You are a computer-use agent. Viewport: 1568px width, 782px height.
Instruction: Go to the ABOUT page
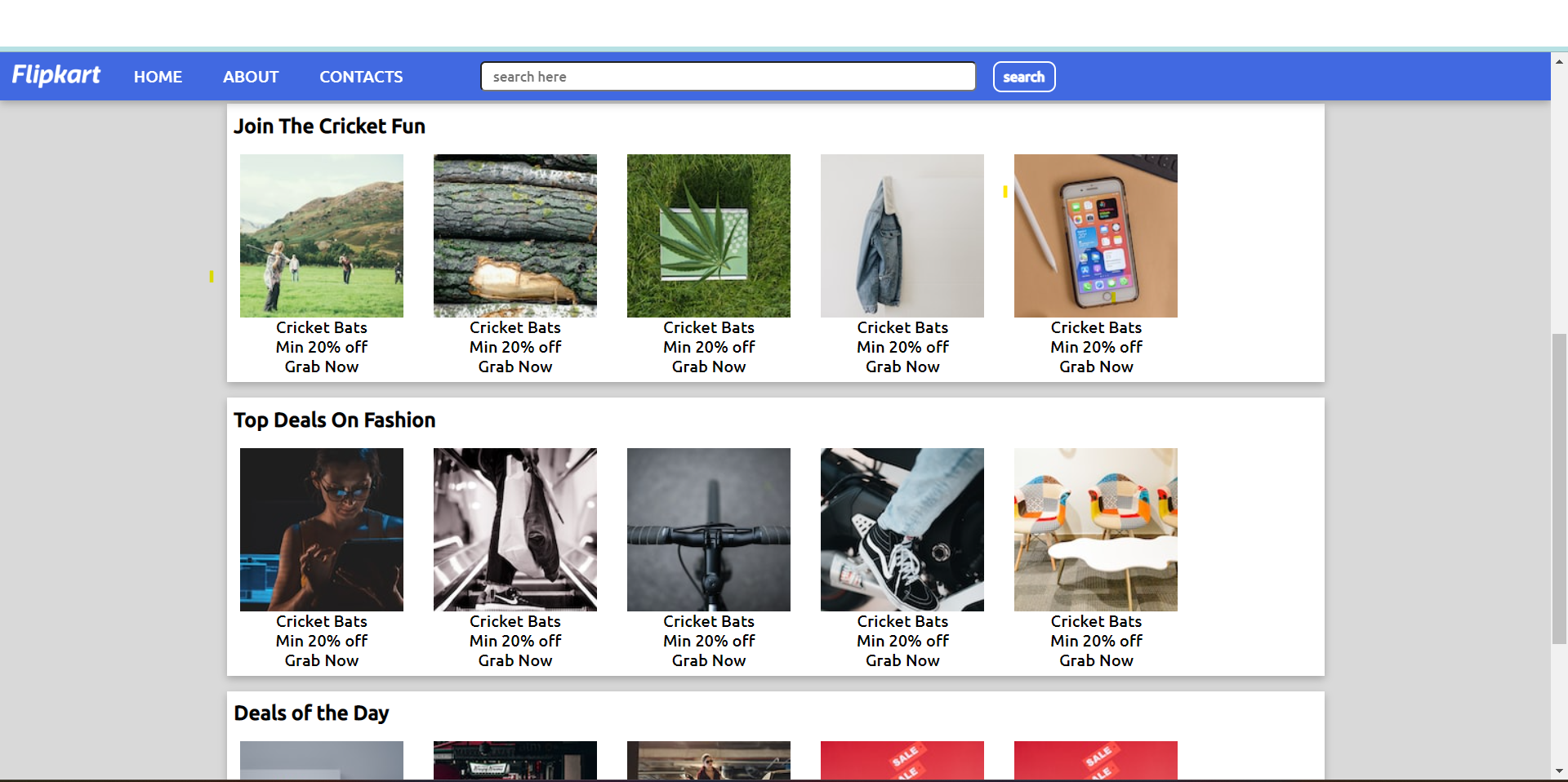click(x=251, y=77)
